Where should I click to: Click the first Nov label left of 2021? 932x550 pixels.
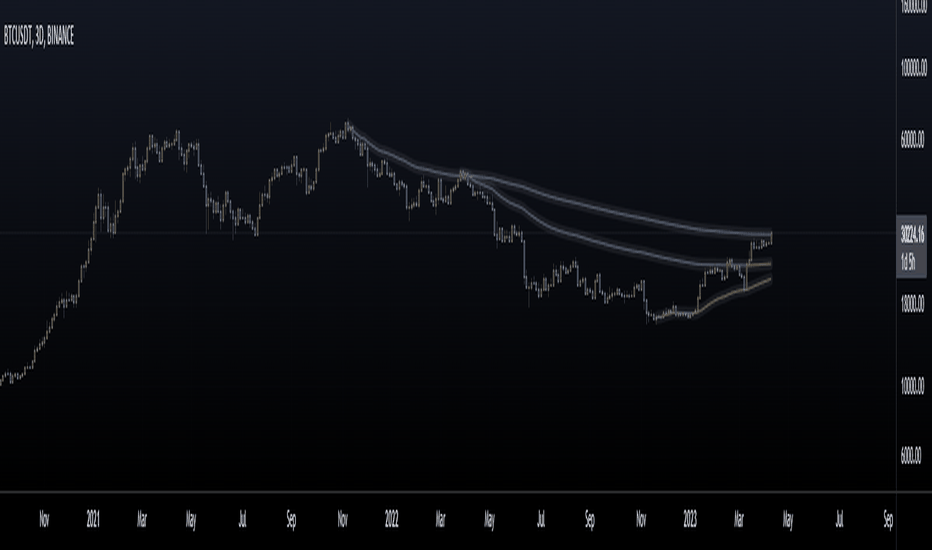pyautogui.click(x=44, y=520)
